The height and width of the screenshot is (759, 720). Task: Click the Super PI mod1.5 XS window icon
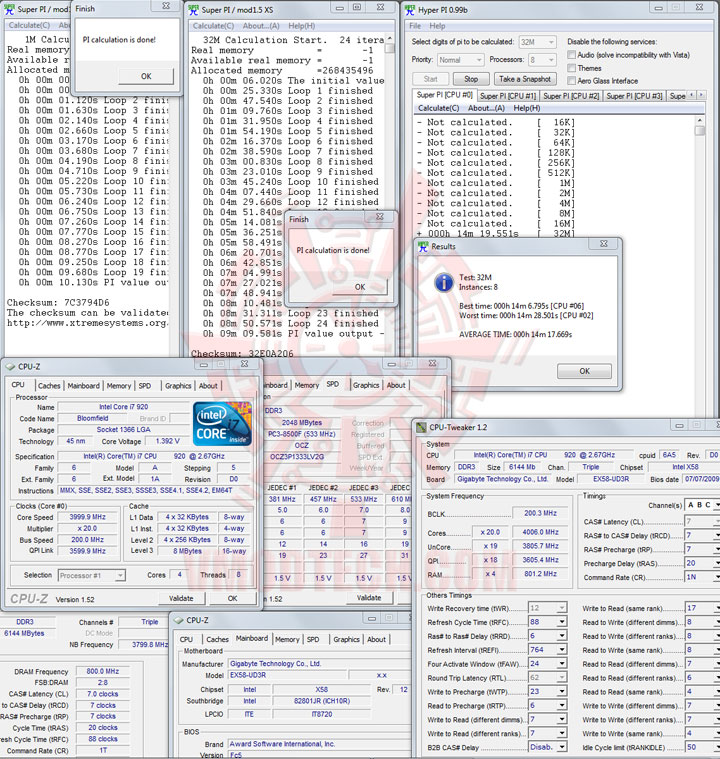tap(194, 10)
